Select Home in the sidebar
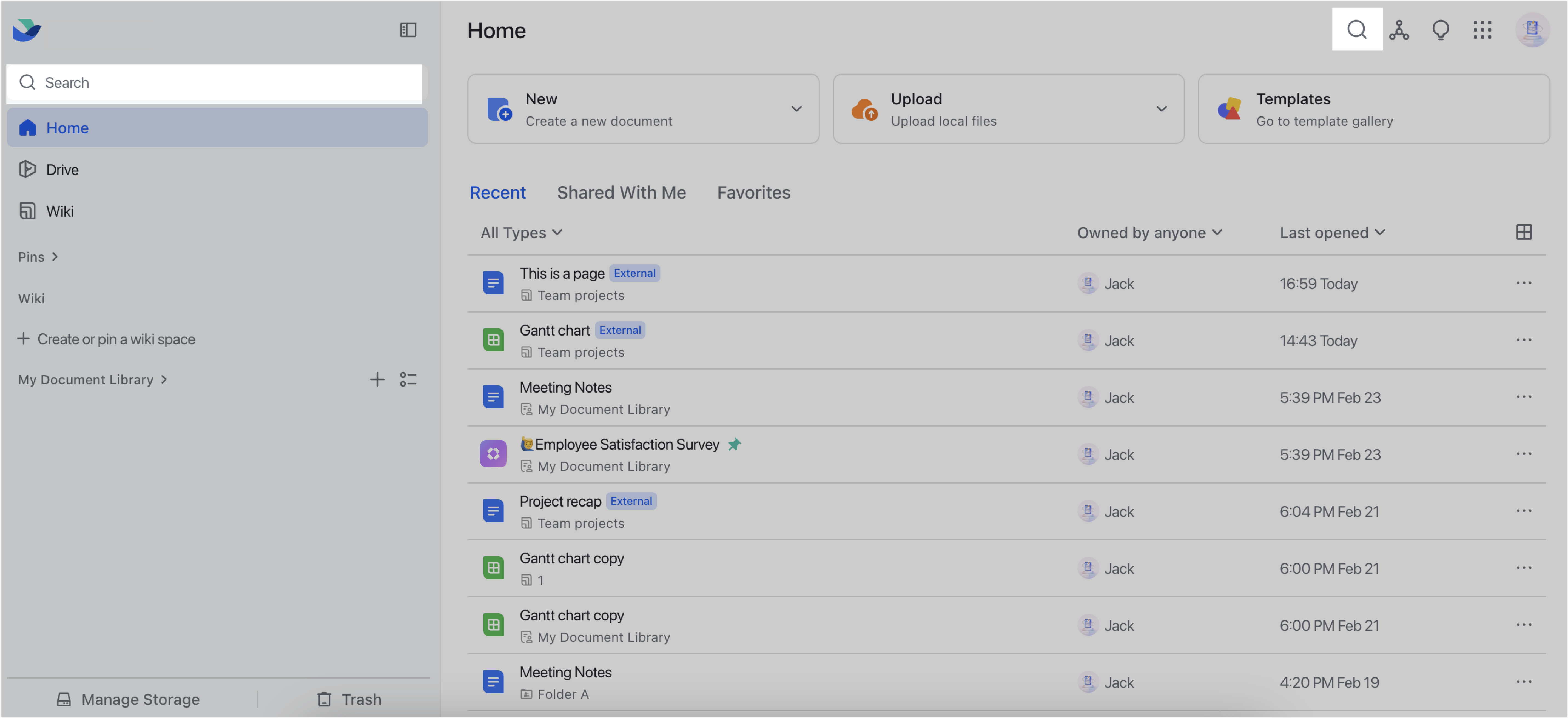 click(x=217, y=127)
